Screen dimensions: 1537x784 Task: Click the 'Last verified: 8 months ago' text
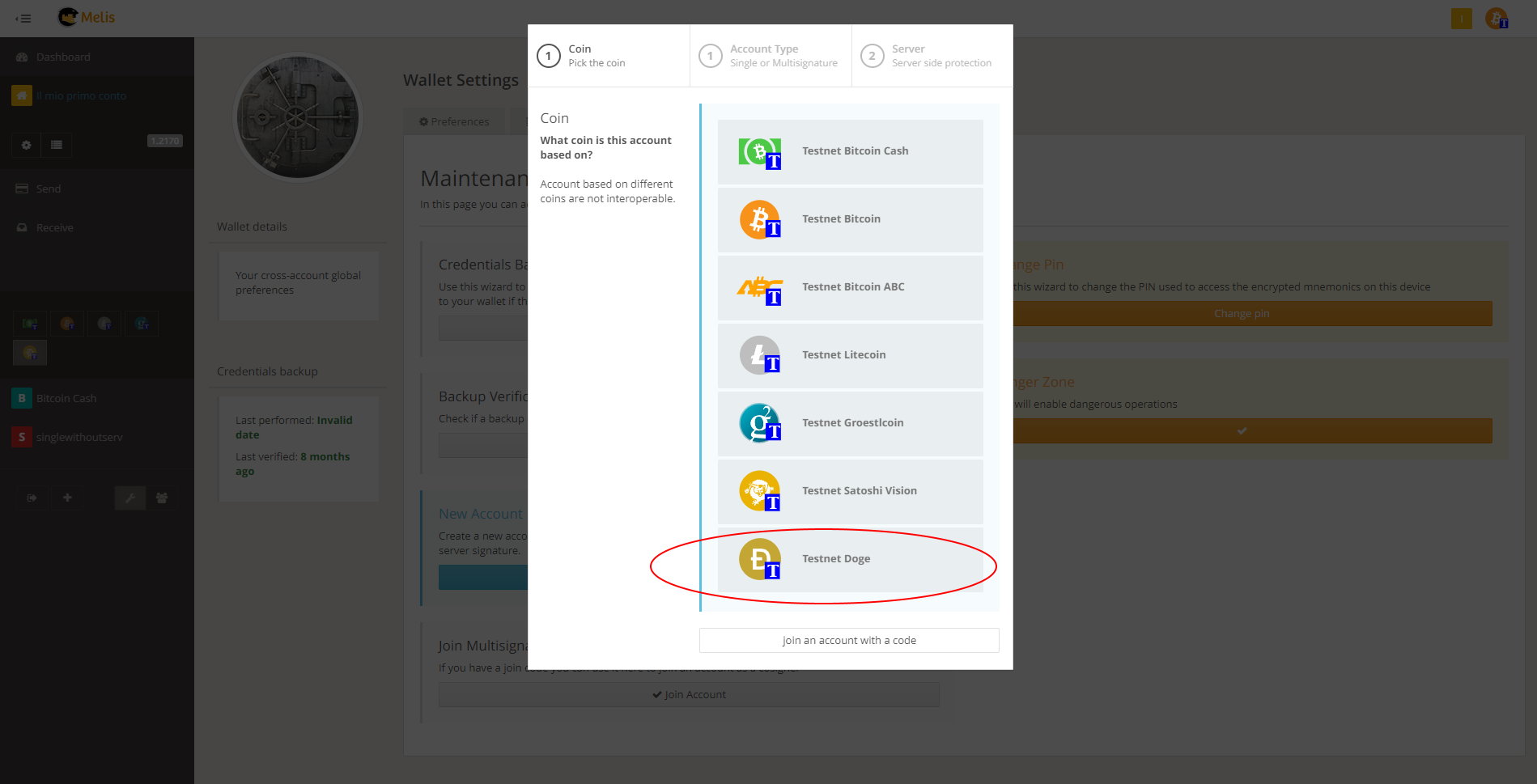293,464
